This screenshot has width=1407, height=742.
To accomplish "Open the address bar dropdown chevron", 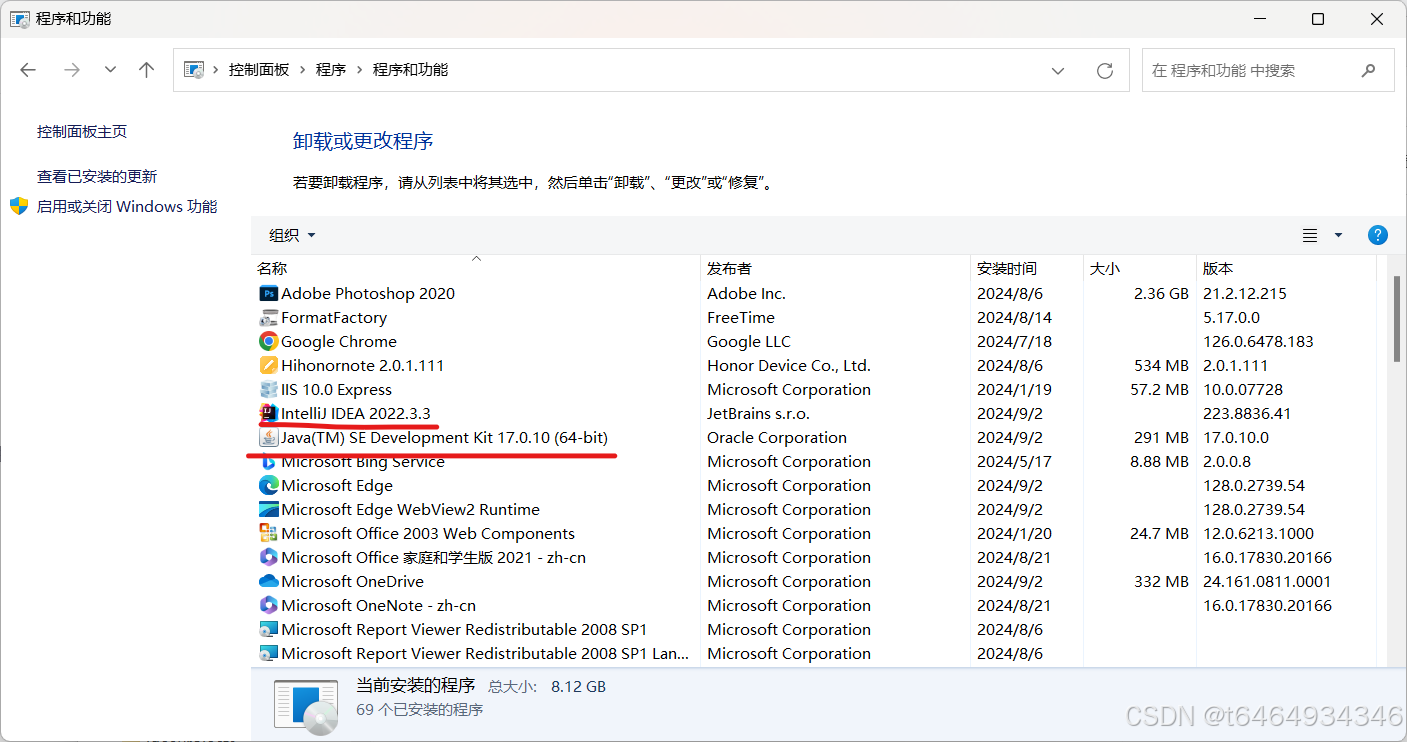I will 1058,70.
